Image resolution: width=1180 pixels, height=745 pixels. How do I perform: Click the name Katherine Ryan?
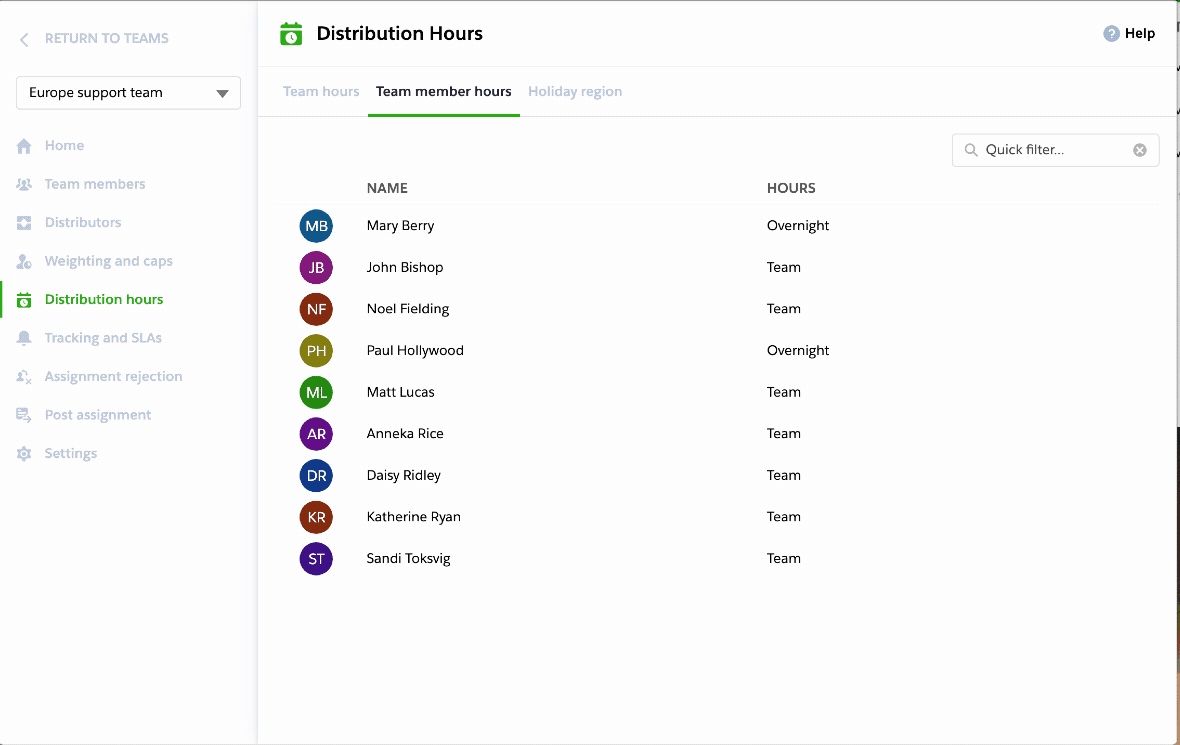413,517
